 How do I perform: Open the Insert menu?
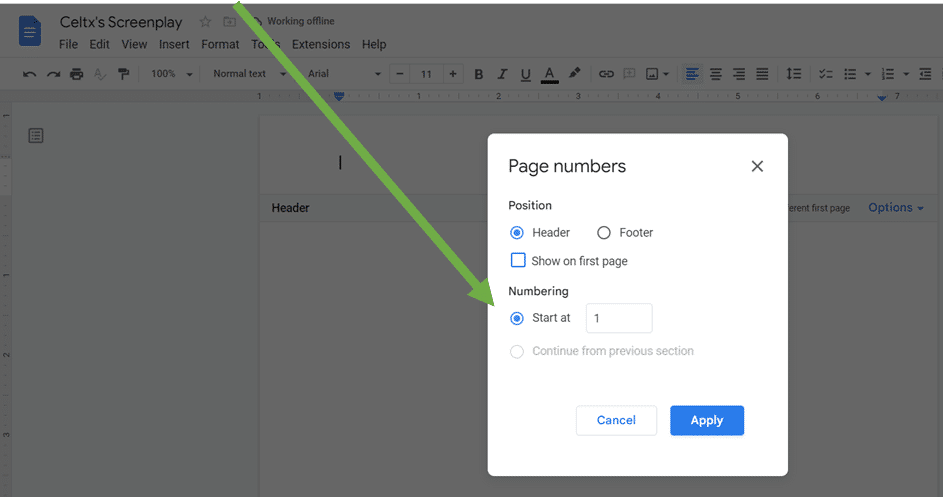174,45
